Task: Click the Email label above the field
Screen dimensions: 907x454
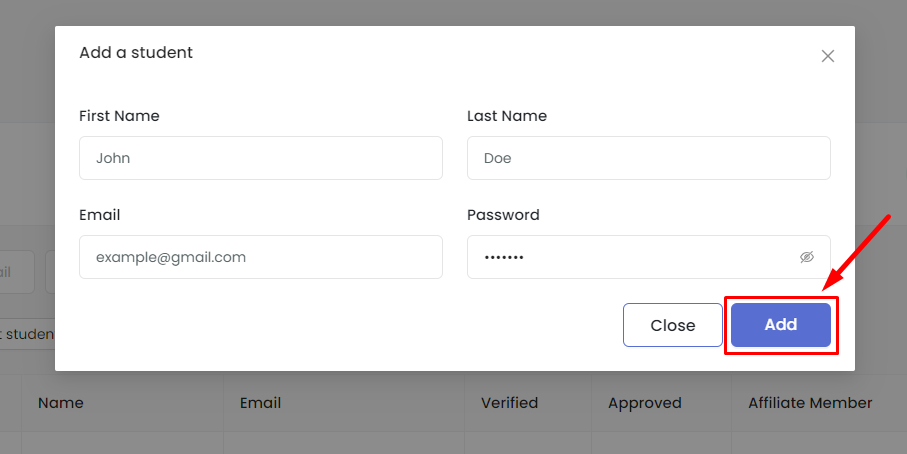Action: coord(99,215)
